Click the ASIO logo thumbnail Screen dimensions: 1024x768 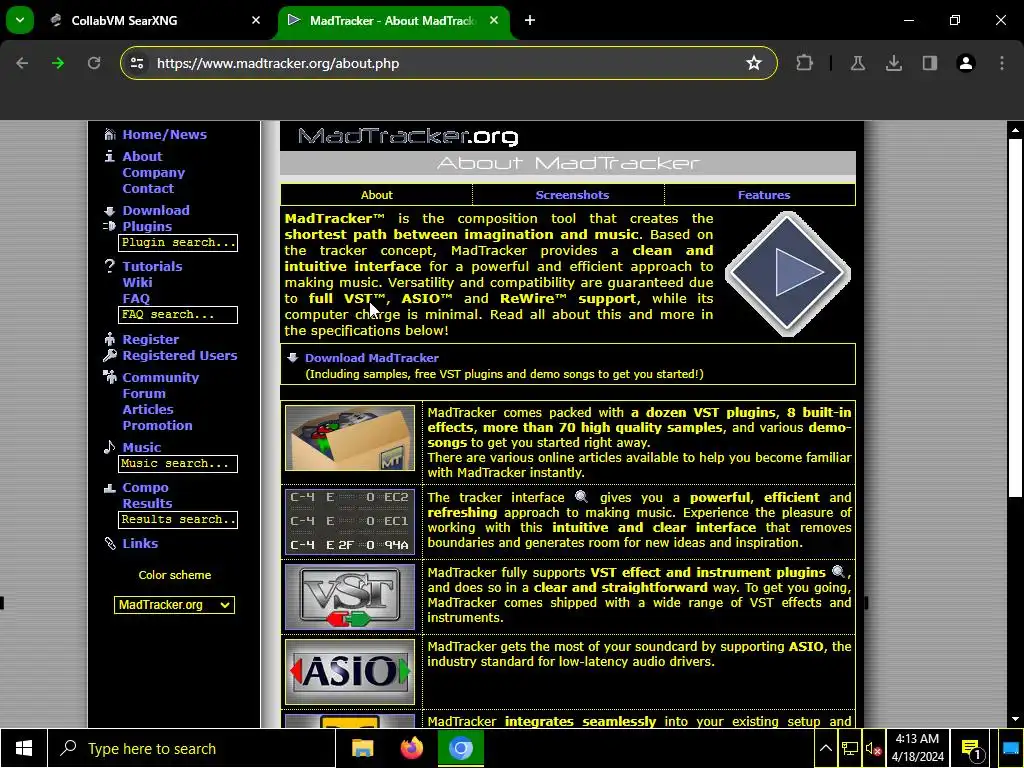coord(349,672)
